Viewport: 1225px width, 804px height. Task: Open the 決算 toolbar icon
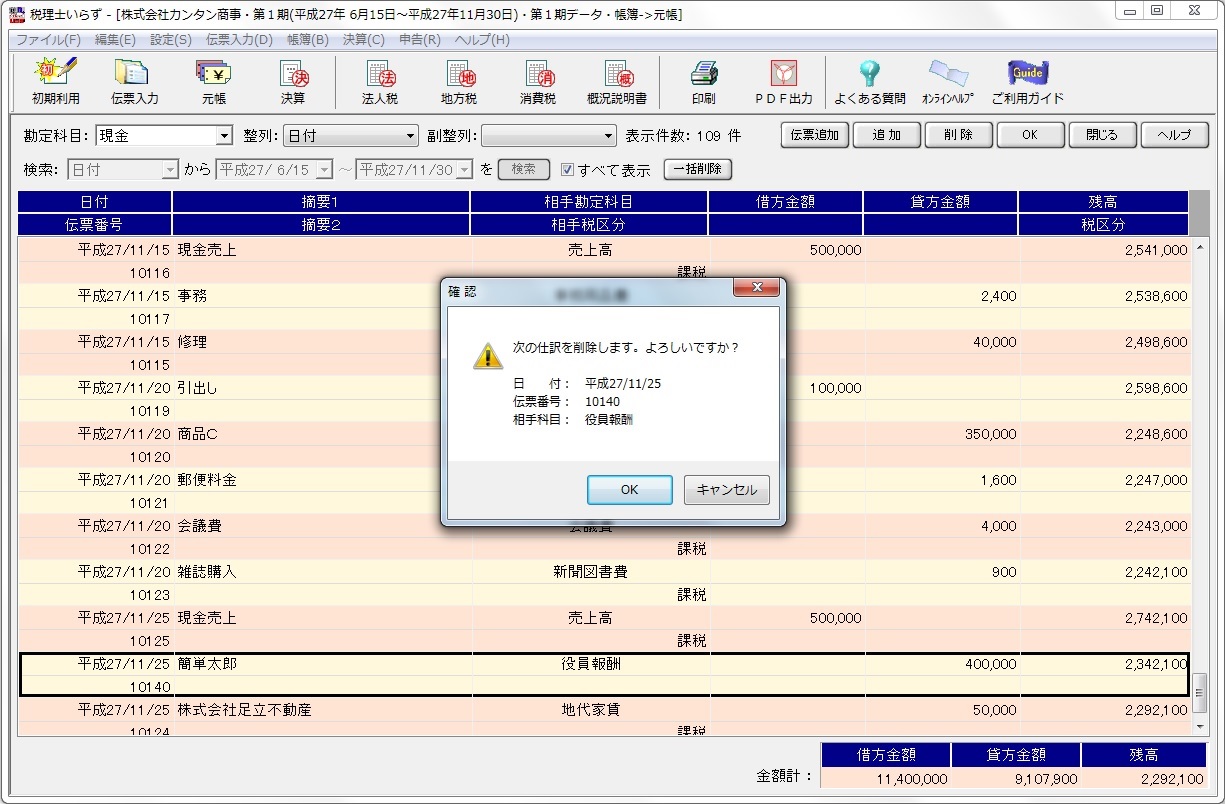(292, 81)
